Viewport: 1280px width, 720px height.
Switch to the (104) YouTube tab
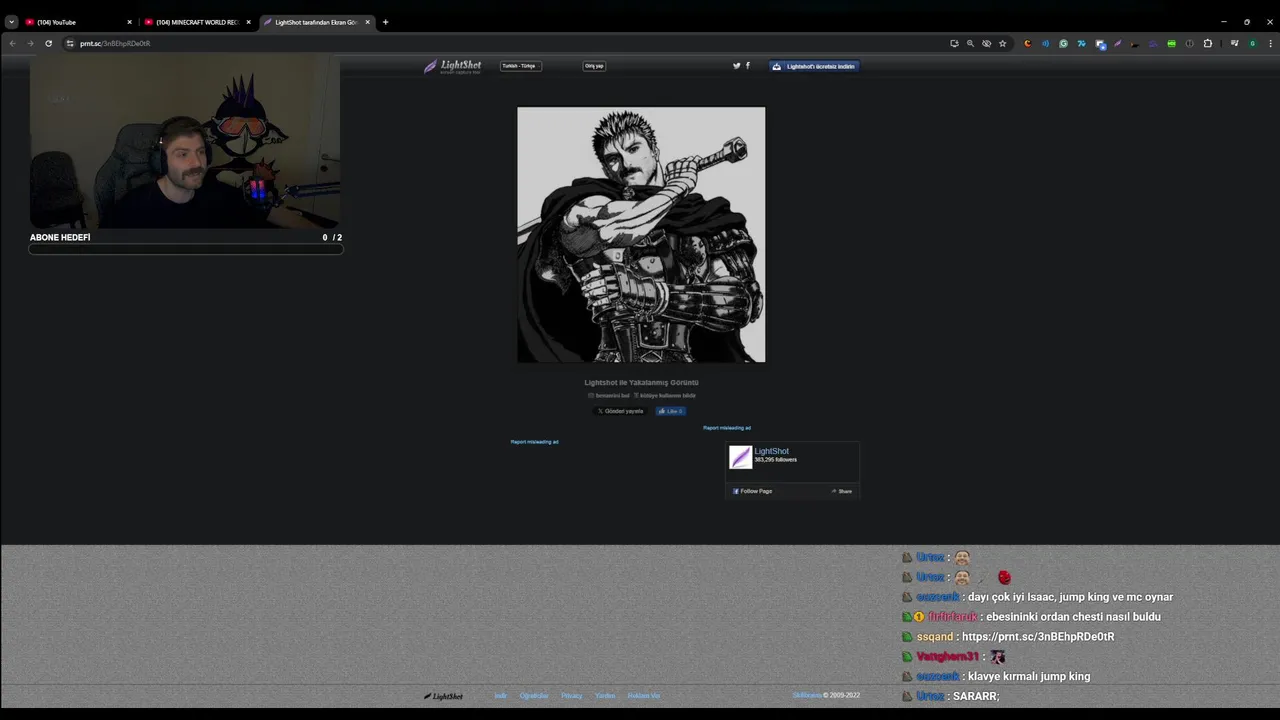pyautogui.click(x=79, y=22)
